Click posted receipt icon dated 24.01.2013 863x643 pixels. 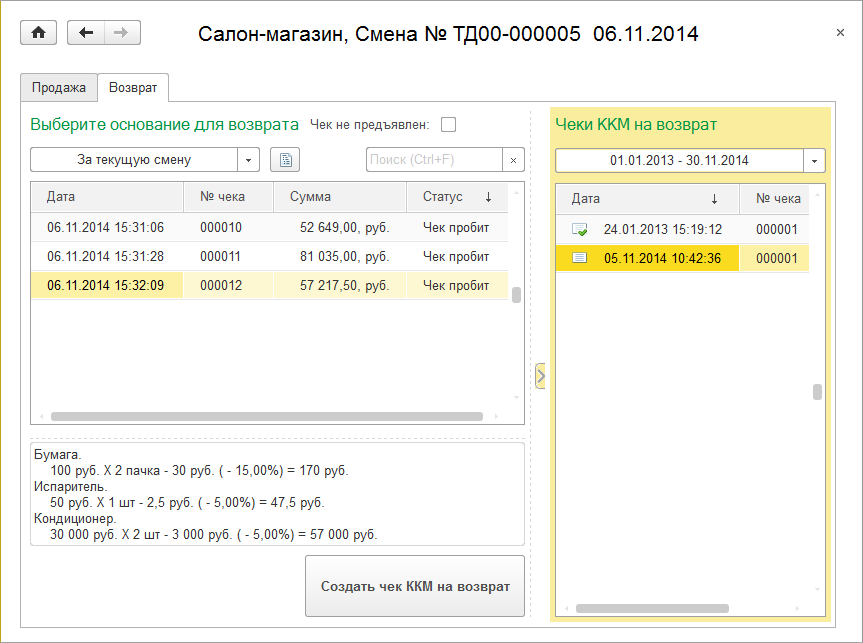pos(580,229)
